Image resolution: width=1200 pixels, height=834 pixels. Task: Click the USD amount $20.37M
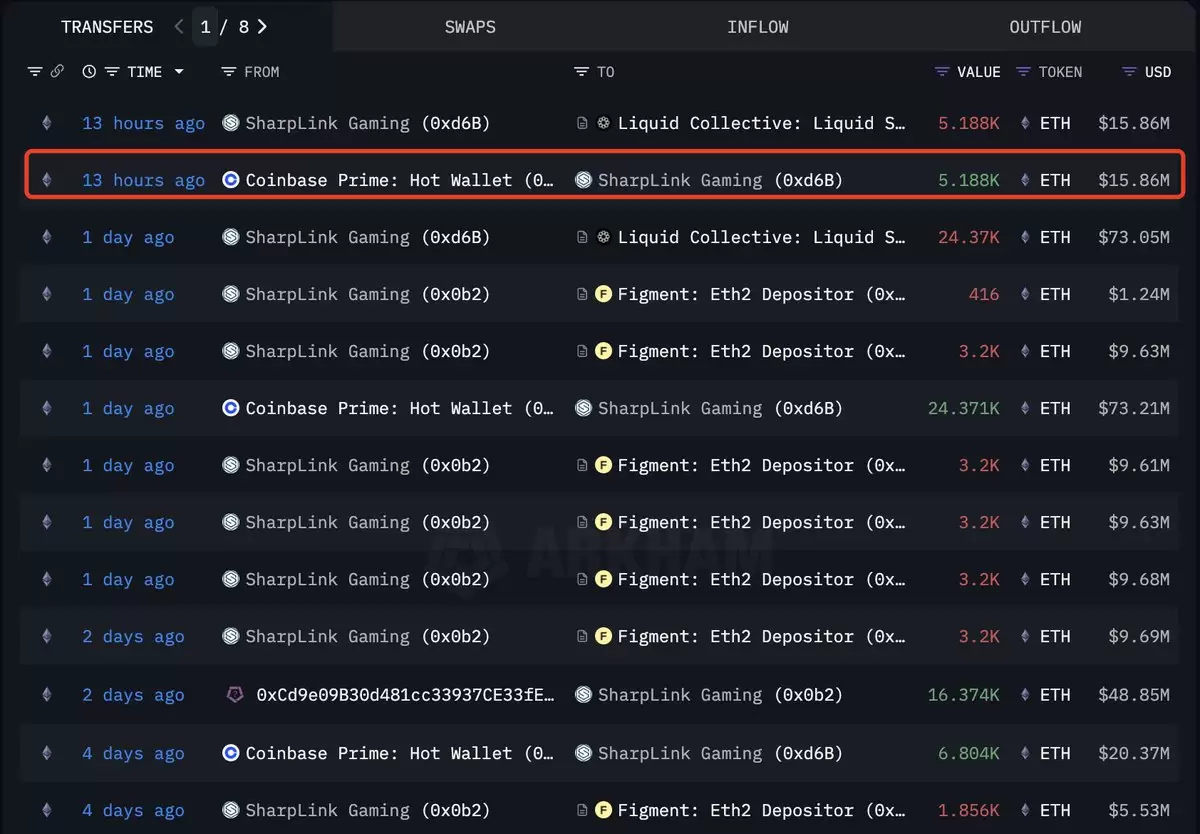pyautogui.click(x=1134, y=753)
